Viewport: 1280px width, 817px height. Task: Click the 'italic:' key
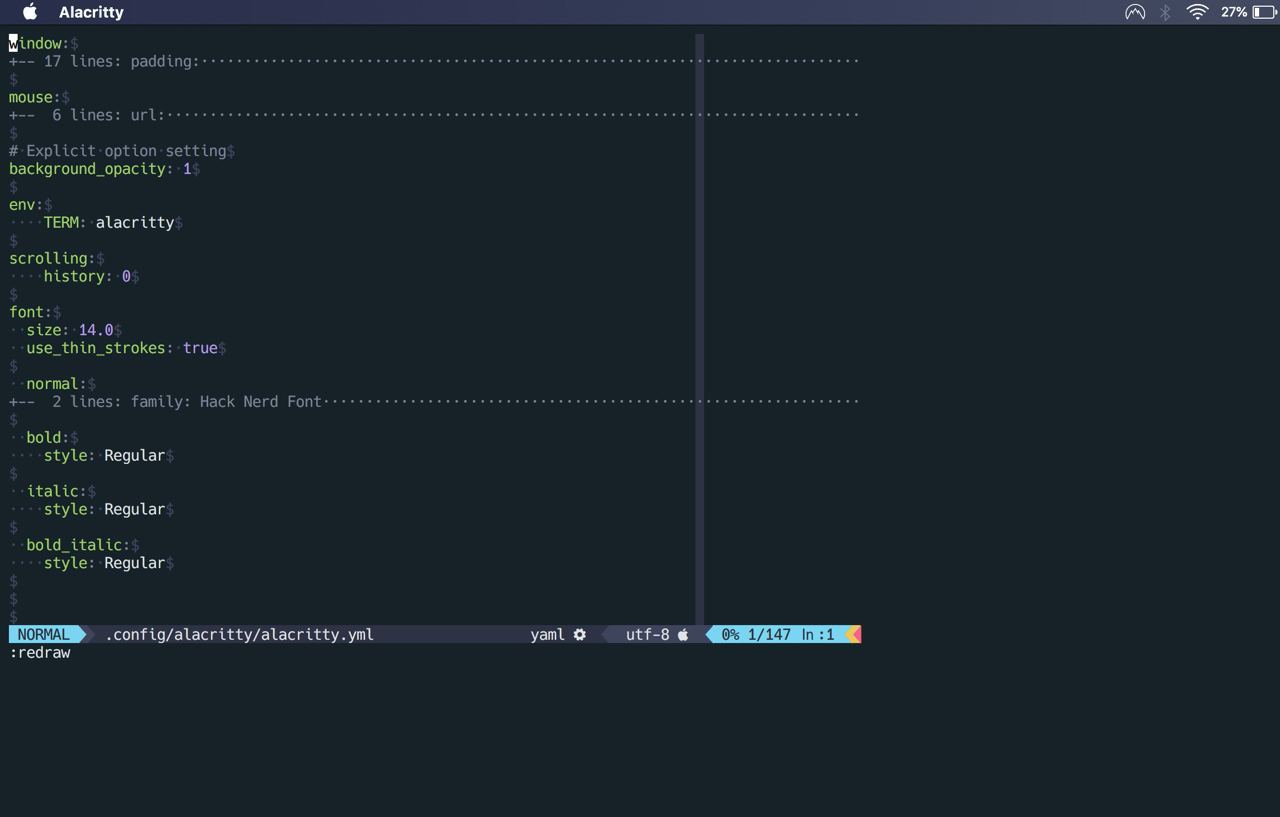56,491
